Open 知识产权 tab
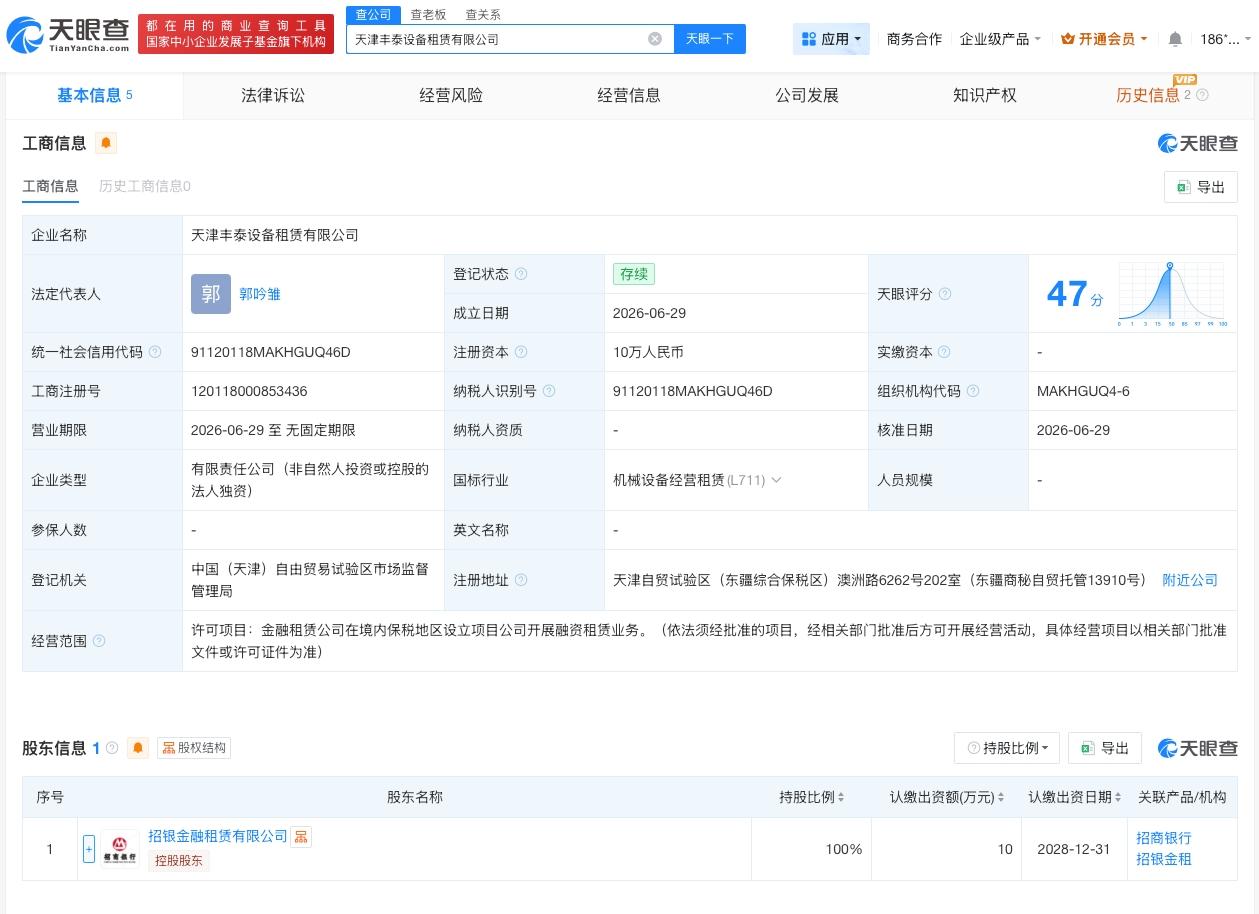Viewport: 1259px width, 914px height. 985,95
